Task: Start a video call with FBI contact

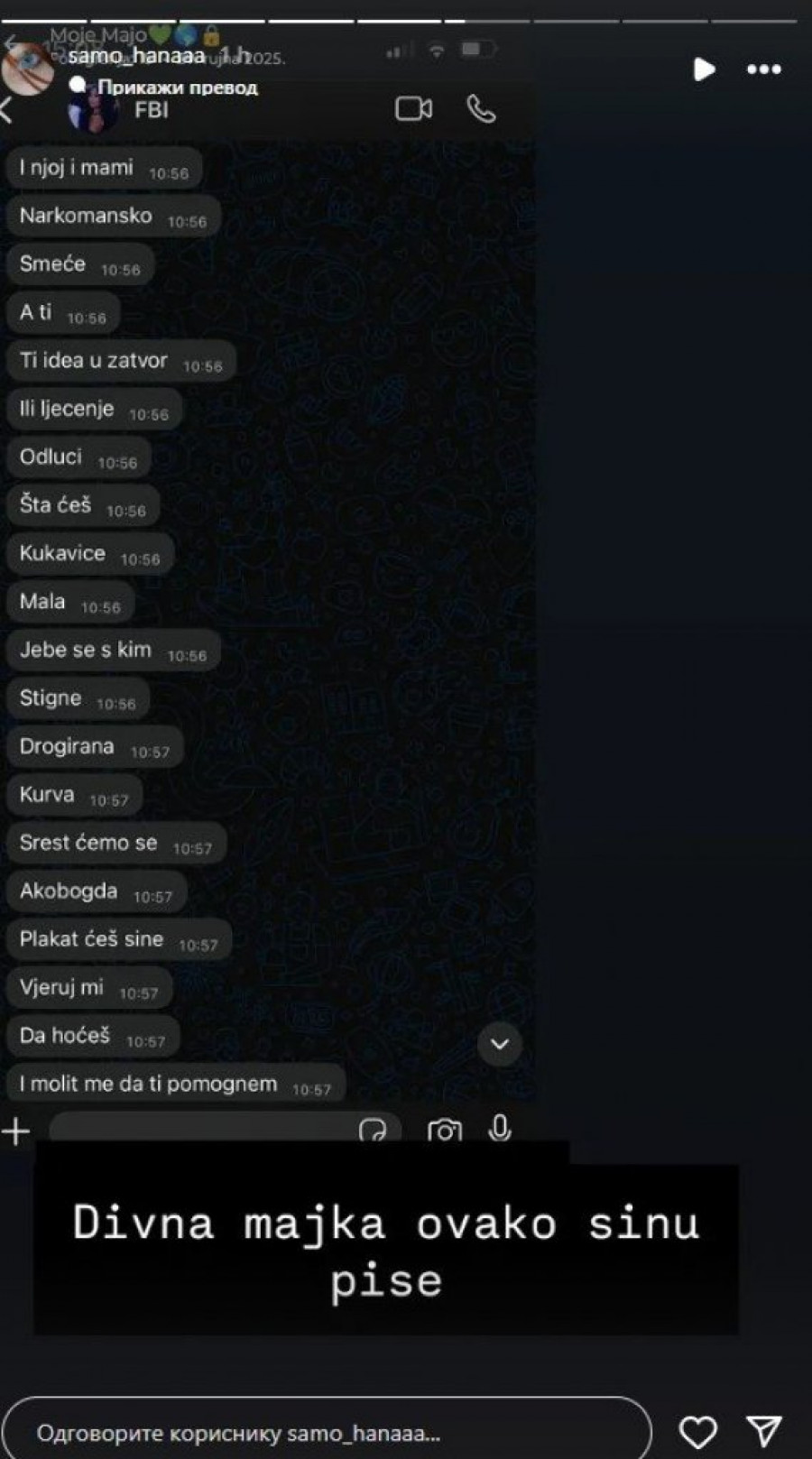Action: point(413,109)
